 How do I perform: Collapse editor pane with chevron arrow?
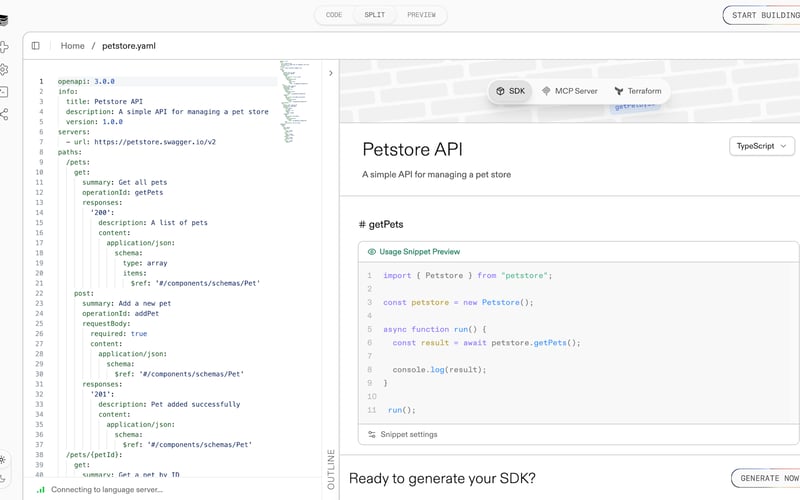pyautogui.click(x=331, y=73)
